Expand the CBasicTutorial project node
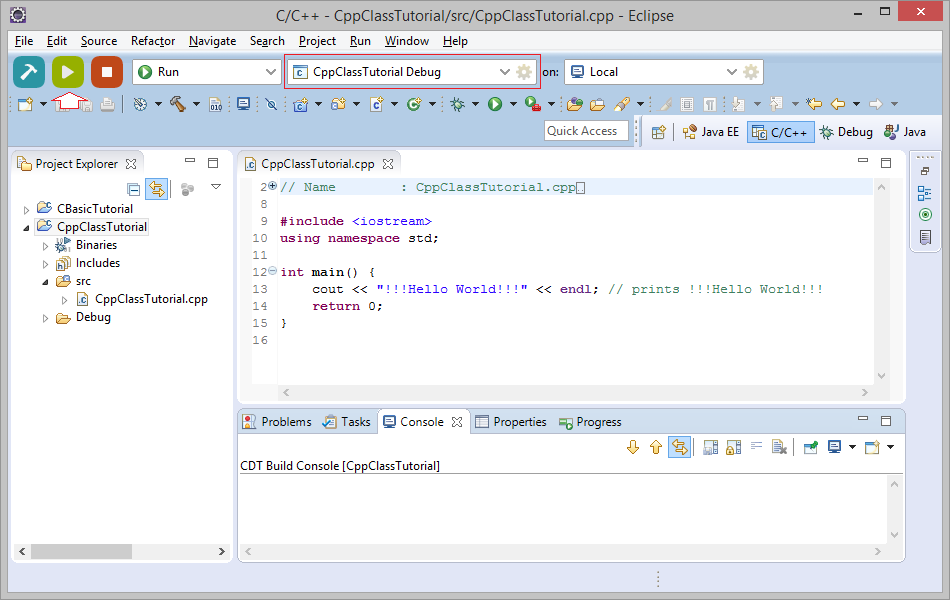 point(26,210)
